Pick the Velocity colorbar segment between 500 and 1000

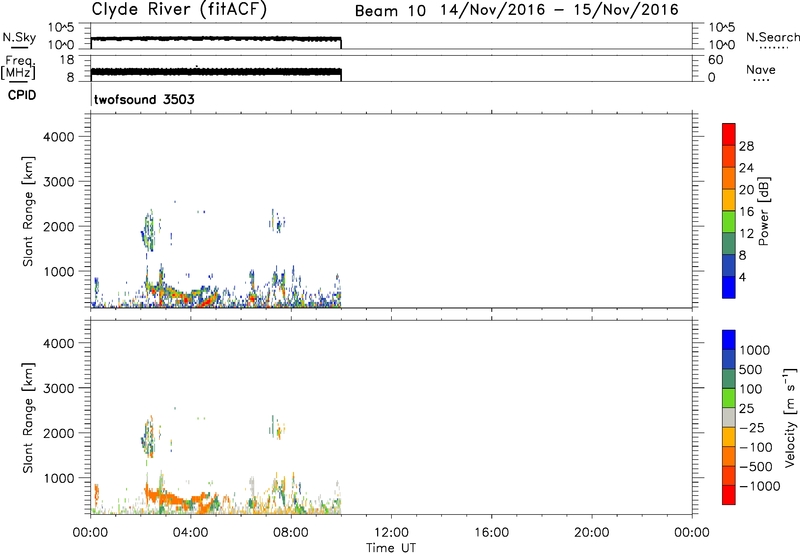[x=729, y=359]
